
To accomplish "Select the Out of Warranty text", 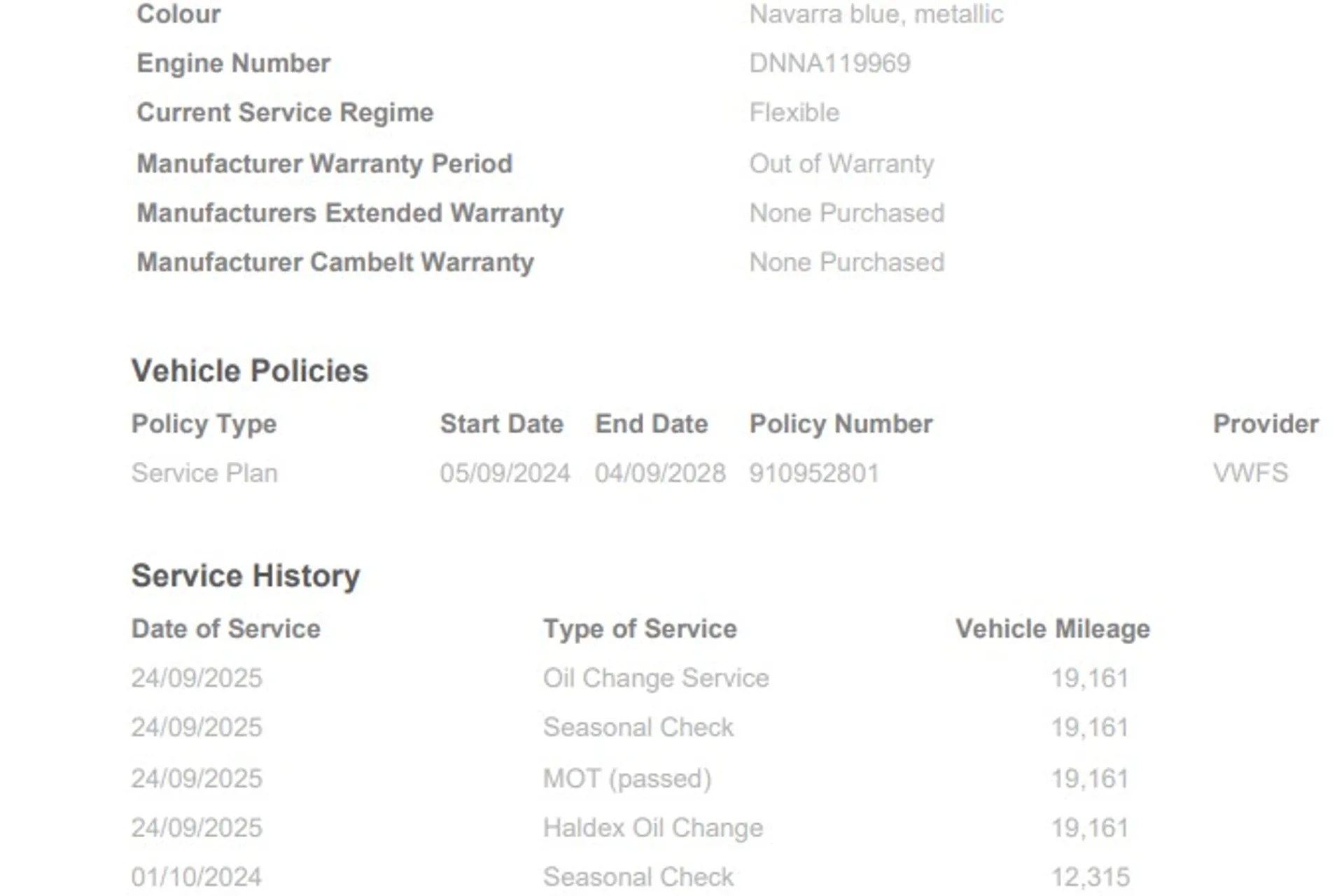I will coord(841,164).
